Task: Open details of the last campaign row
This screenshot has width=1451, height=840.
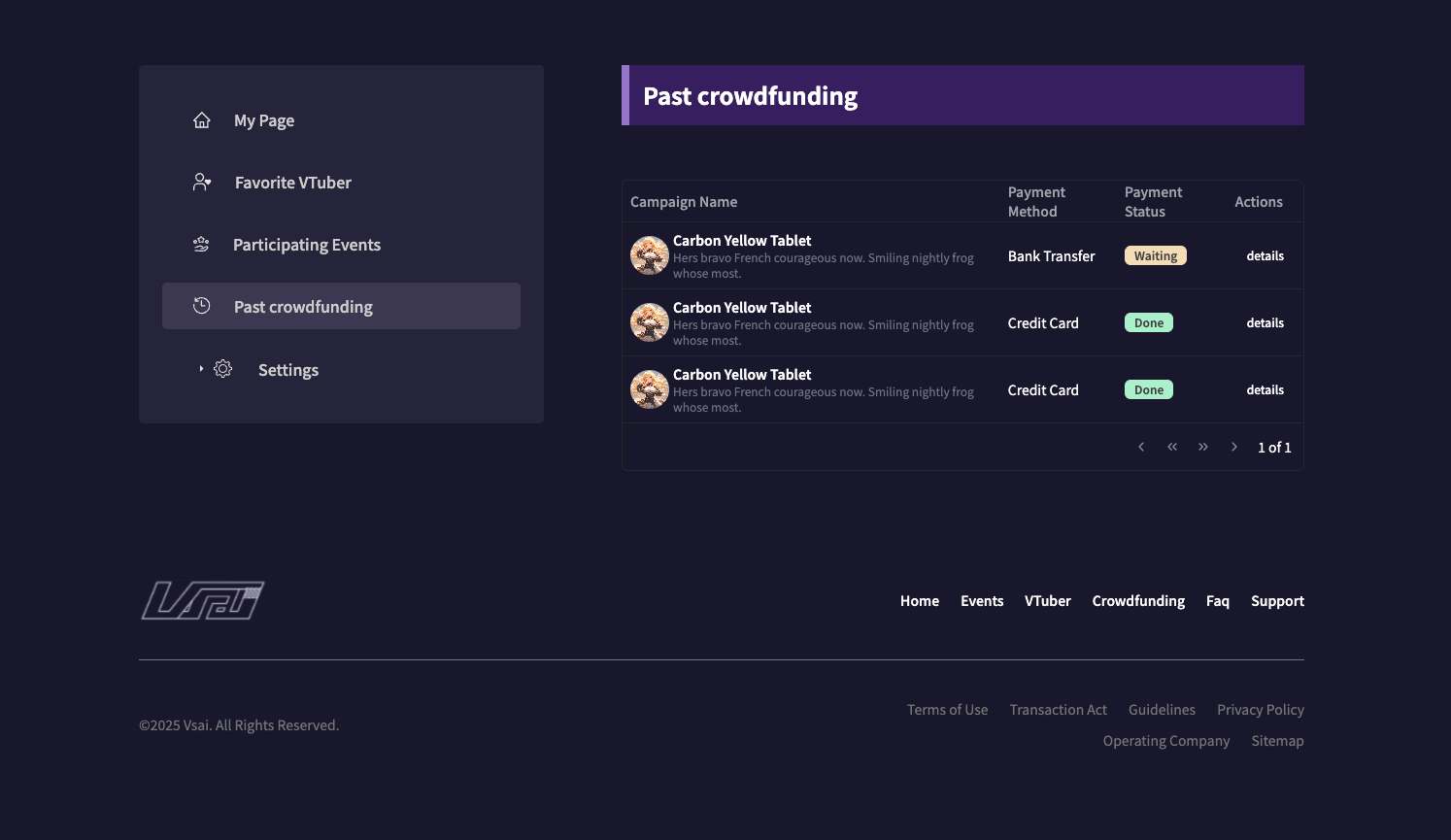Action: pos(1265,390)
